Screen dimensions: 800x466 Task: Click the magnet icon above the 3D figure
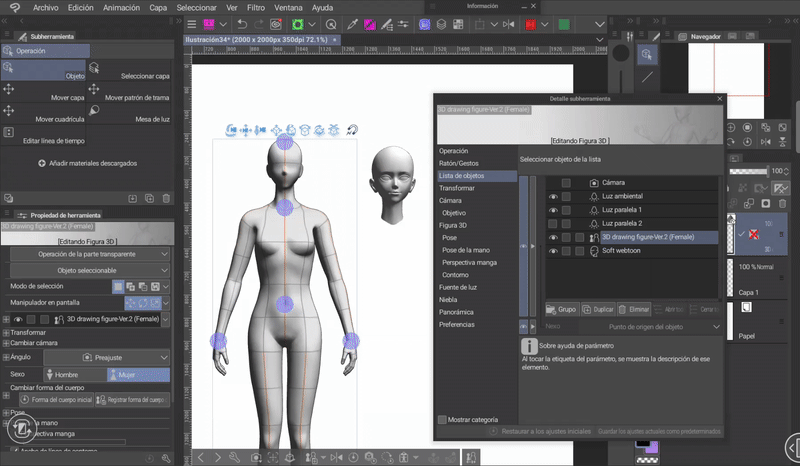352,130
